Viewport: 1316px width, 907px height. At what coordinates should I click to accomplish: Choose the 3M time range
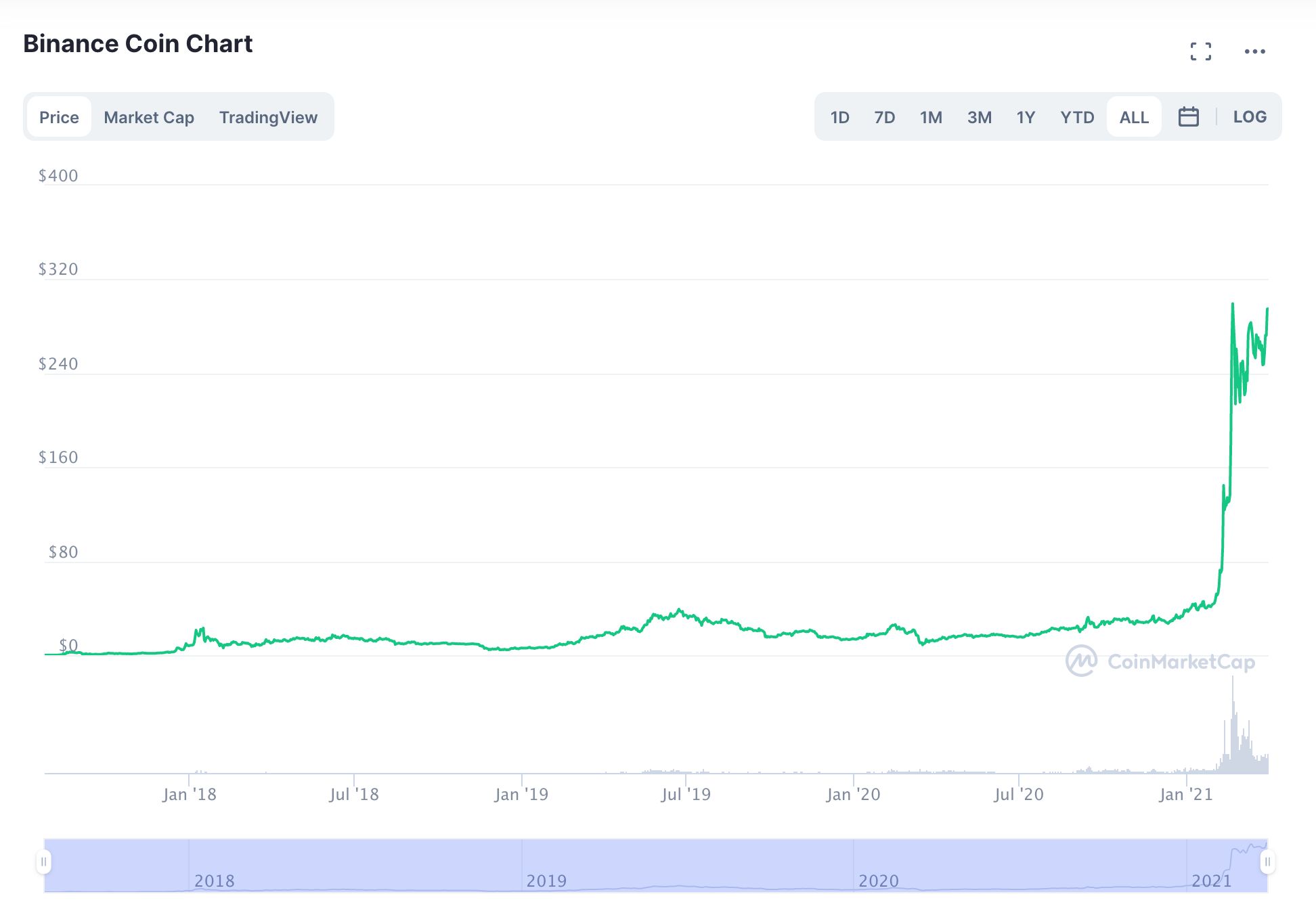coord(979,117)
